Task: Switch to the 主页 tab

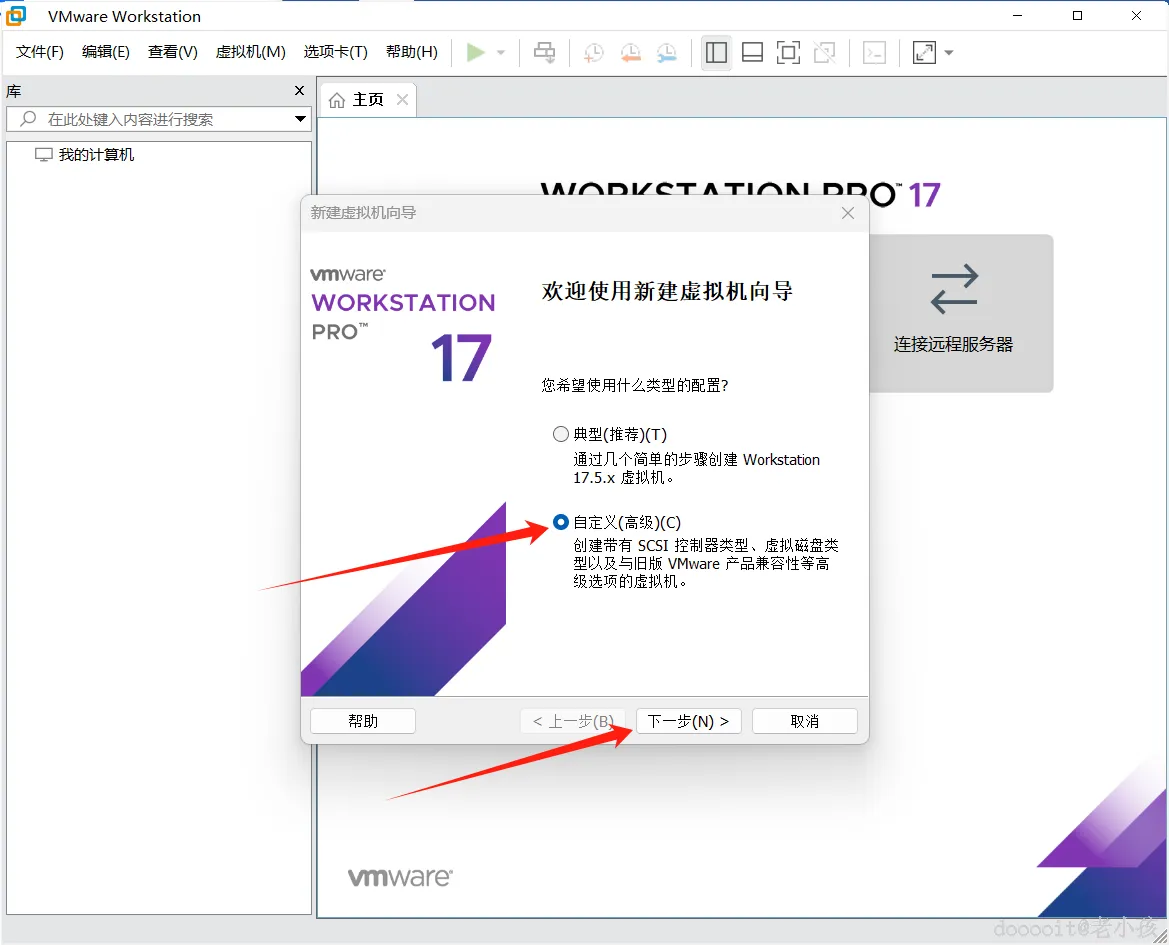Action: click(368, 100)
